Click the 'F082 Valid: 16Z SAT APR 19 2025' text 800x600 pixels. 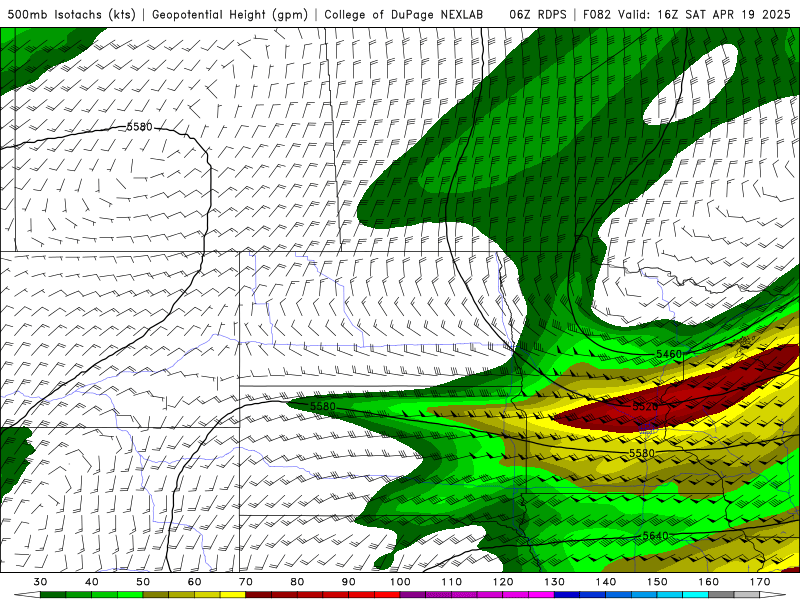(687, 14)
